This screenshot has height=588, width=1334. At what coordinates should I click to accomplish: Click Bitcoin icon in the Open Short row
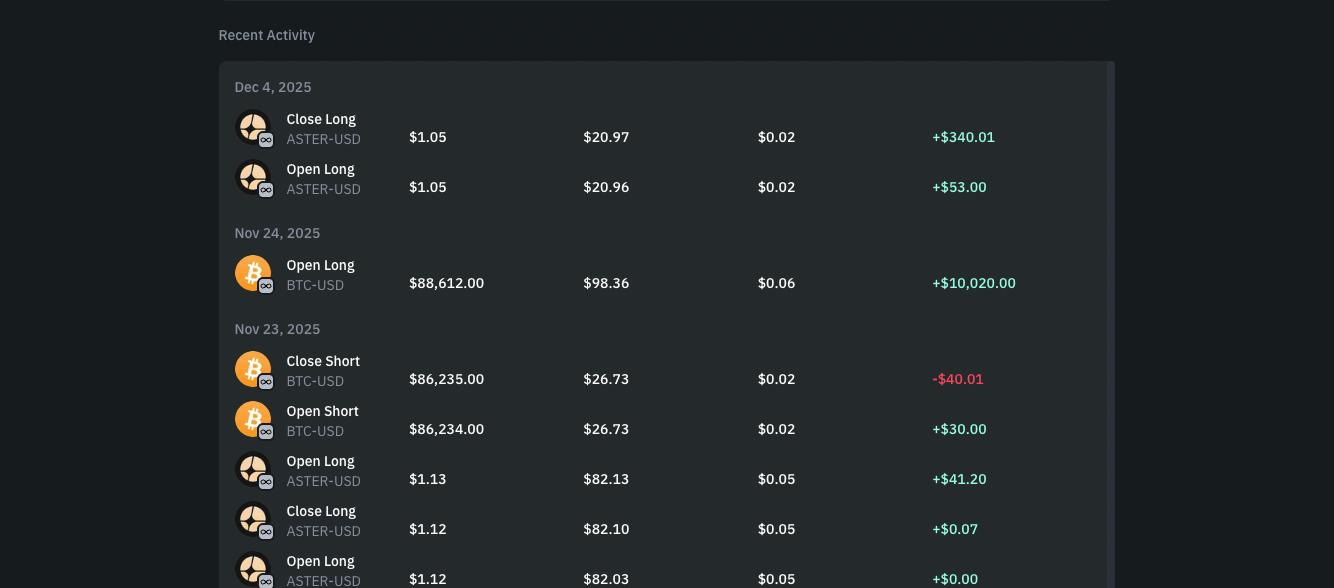[252, 419]
